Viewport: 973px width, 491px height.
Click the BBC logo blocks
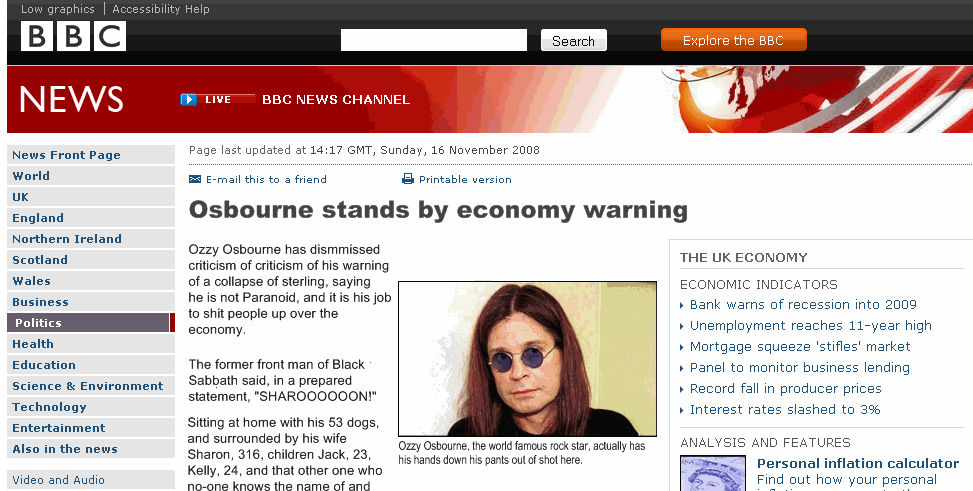point(73,36)
